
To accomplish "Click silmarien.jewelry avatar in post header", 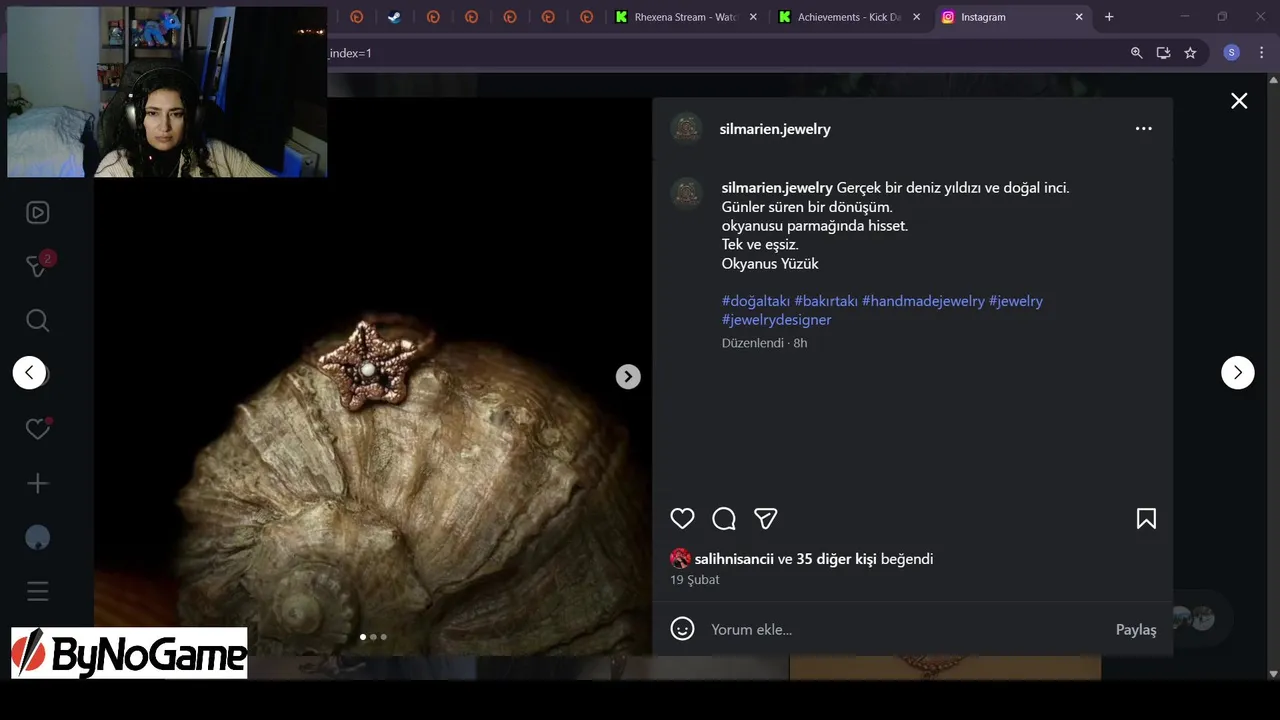I will (x=686, y=128).
